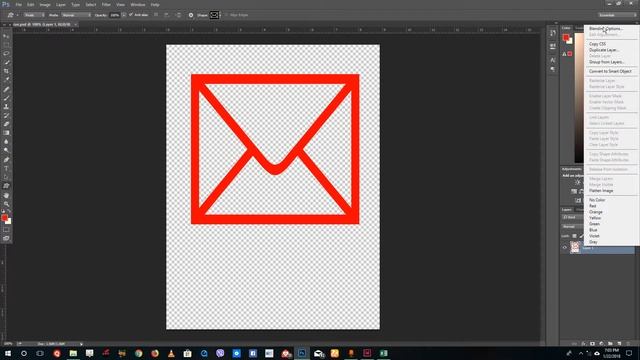Open the Character panel icon in dock
Screen dimensions: 640x360
click(x=553, y=60)
